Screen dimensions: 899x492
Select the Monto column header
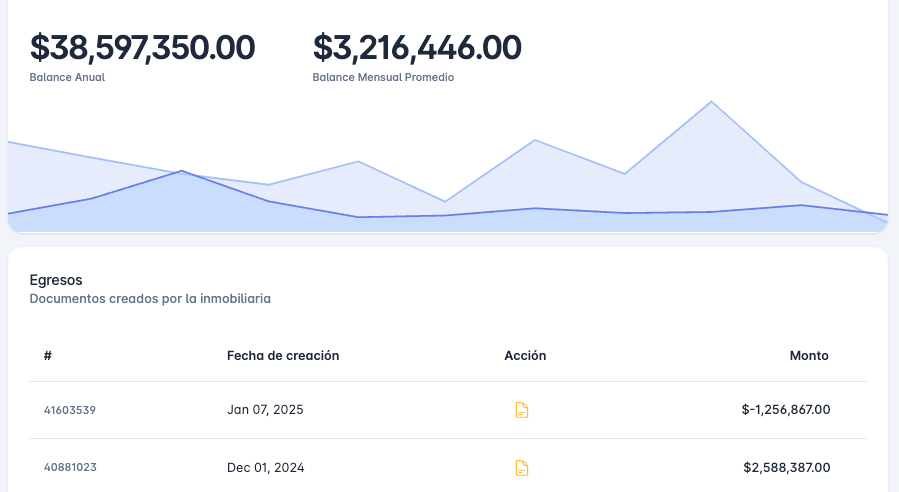pyautogui.click(x=809, y=355)
